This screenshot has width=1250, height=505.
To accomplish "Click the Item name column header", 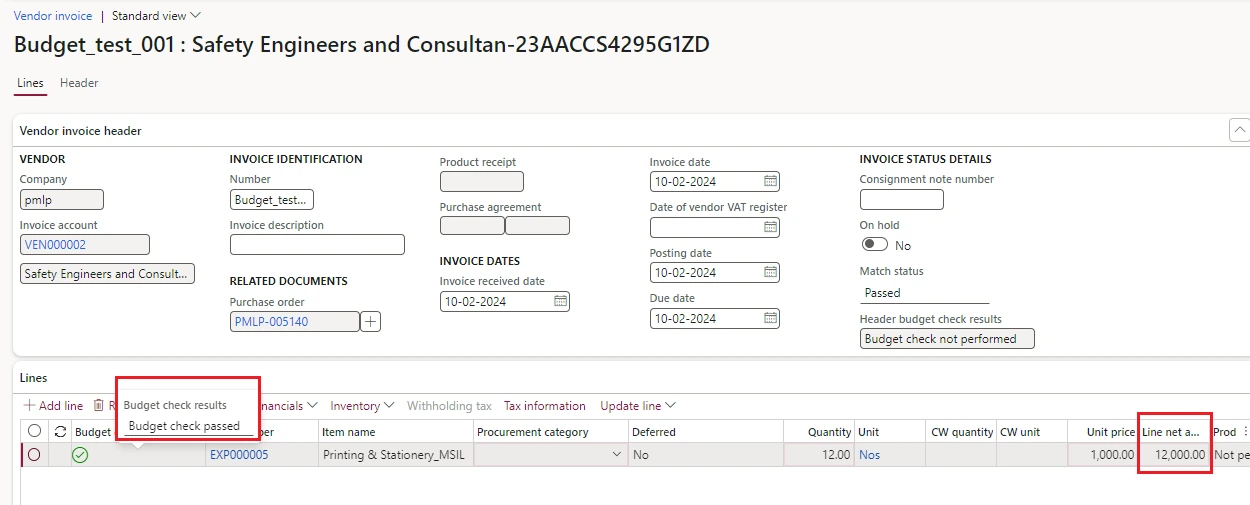I will coord(396,432).
